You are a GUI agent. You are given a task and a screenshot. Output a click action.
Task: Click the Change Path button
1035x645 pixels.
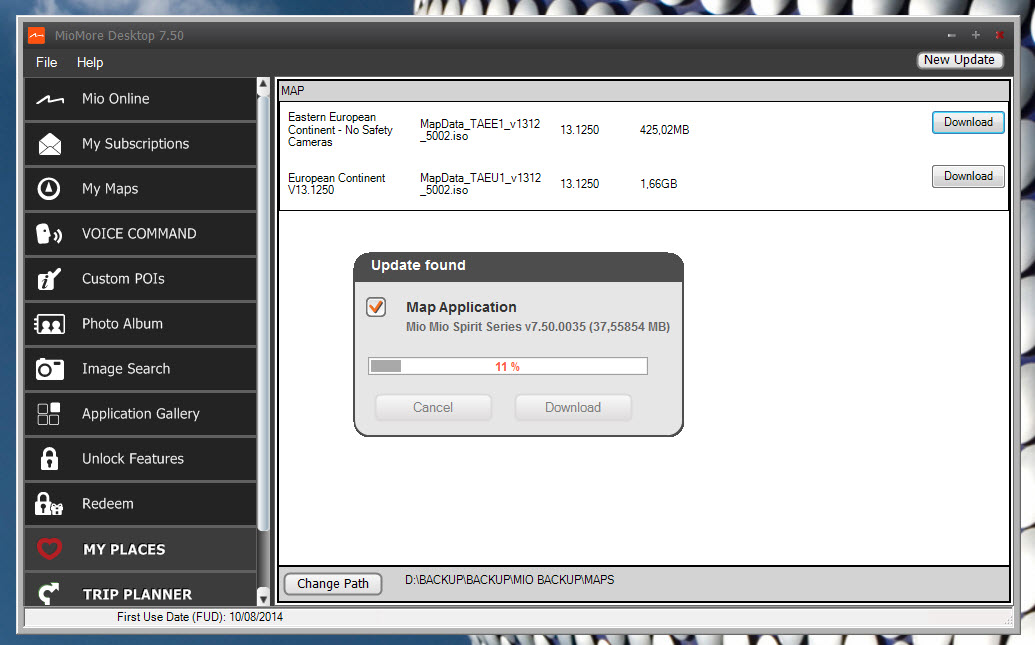[x=333, y=584]
